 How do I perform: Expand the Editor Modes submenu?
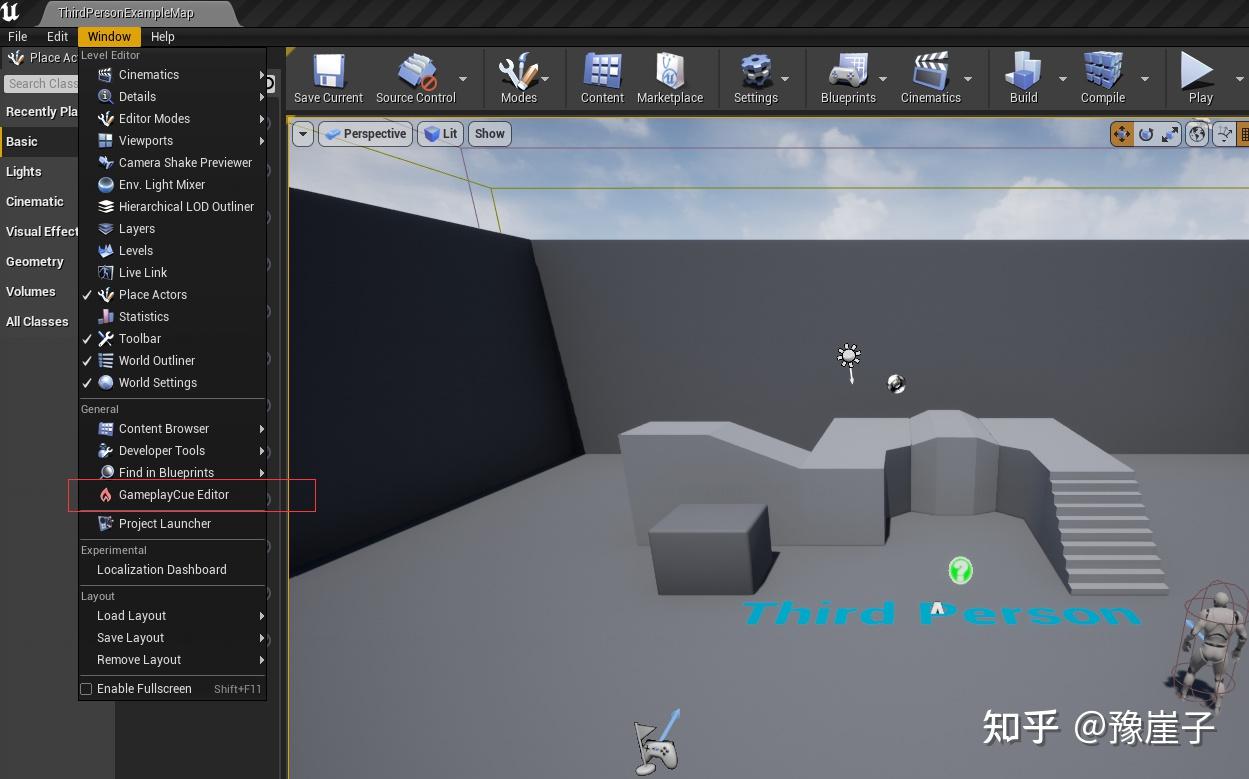(x=172, y=119)
